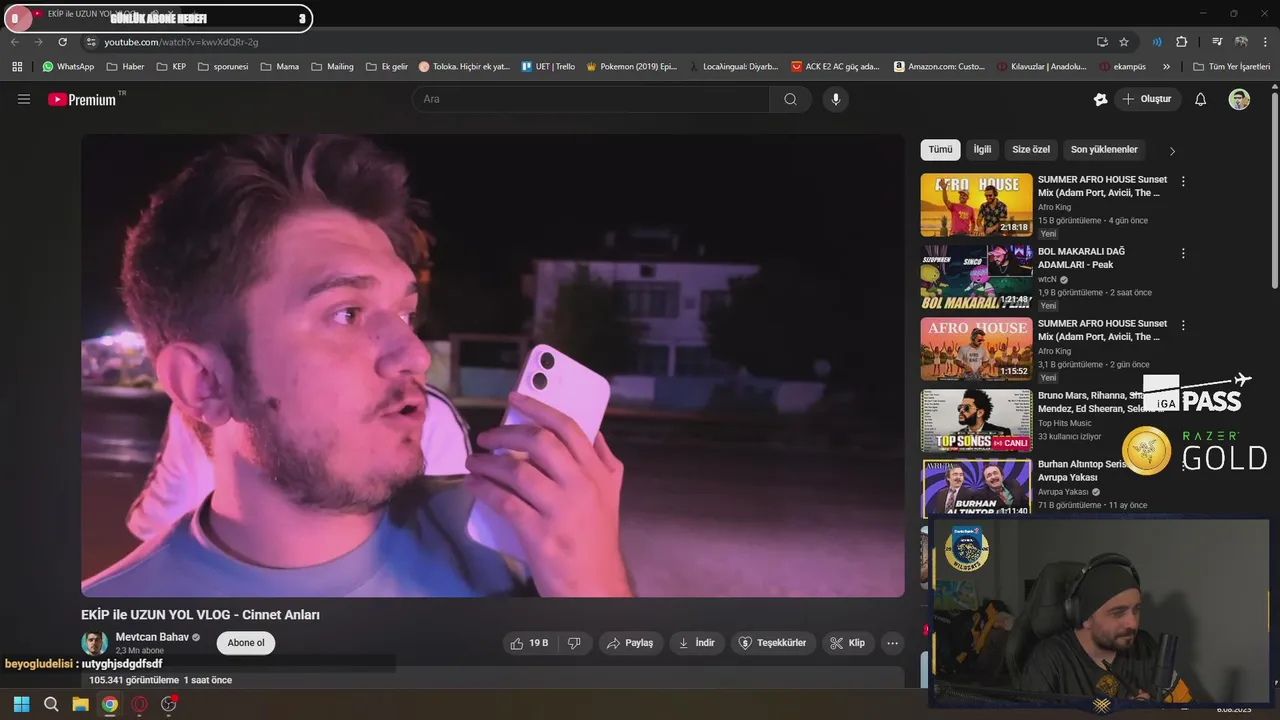The image size is (1280, 720).
Task: Open options for second SUMMER AFRO HOUSE video
Action: (1183, 326)
